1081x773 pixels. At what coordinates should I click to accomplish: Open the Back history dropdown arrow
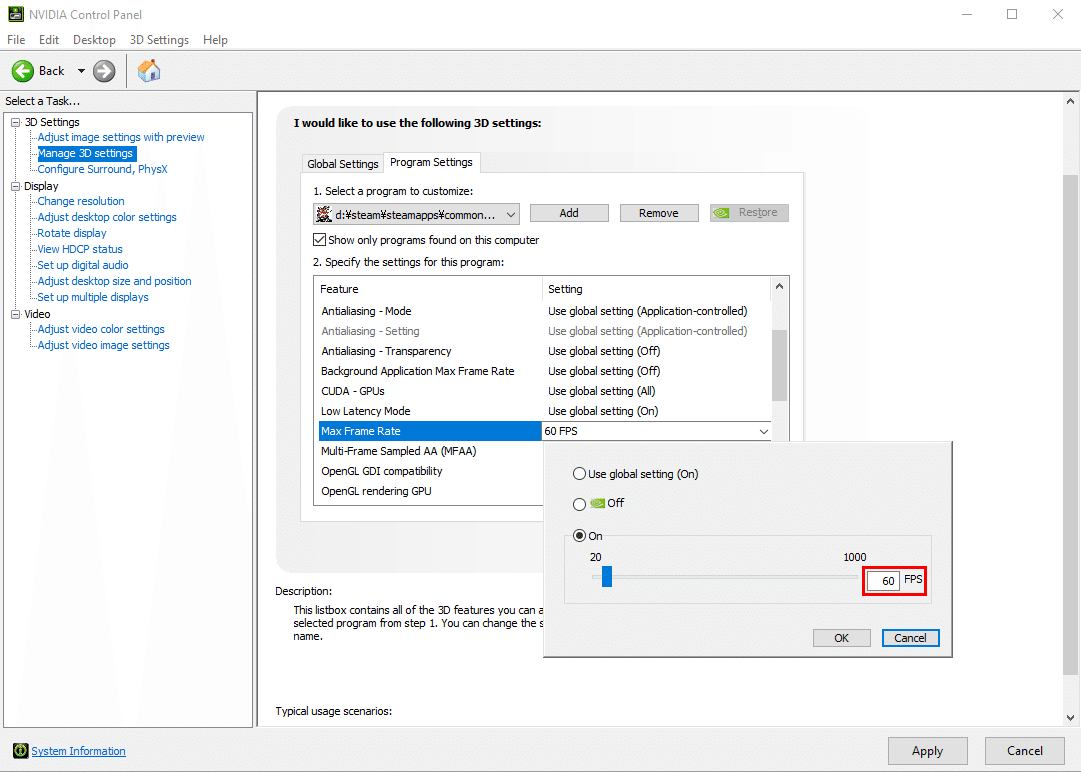coord(81,70)
